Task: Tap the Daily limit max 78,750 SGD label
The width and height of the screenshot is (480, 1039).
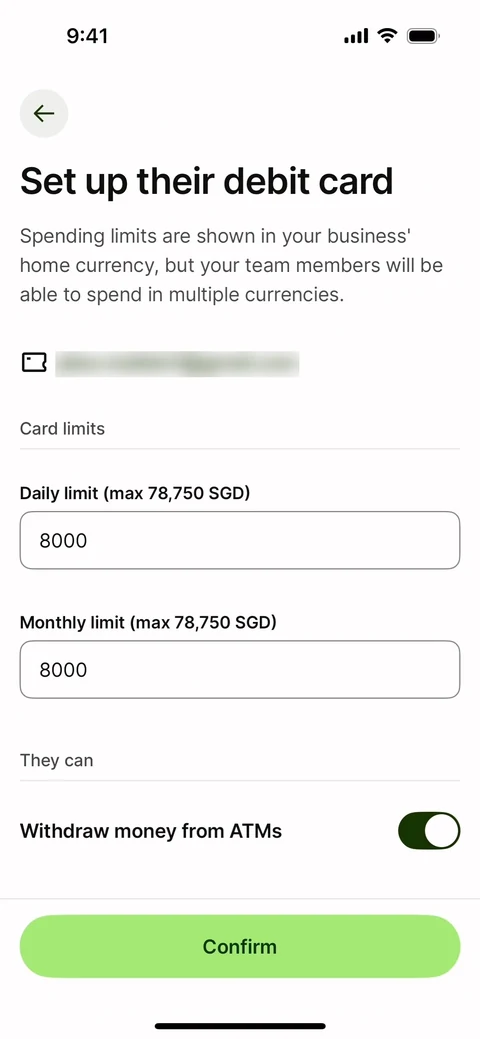Action: 135,494
